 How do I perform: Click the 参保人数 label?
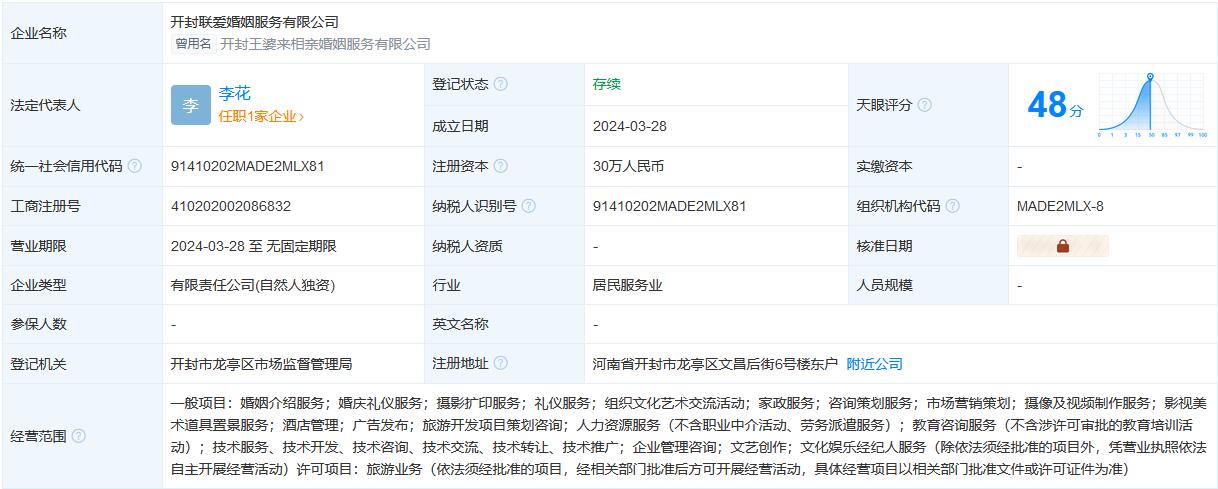[38, 324]
